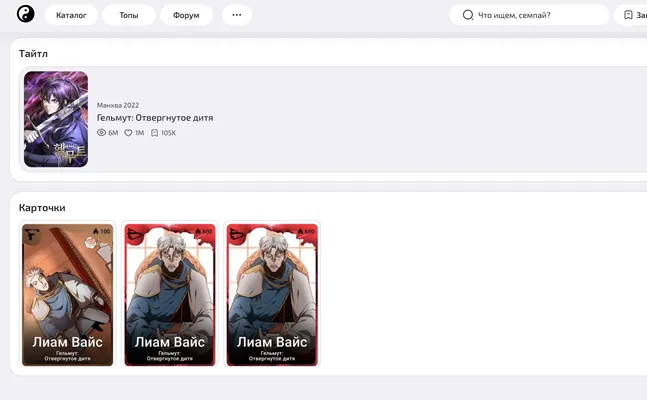Click the eye views icon showing 6M
This screenshot has width=647, height=400.
pos(102,133)
